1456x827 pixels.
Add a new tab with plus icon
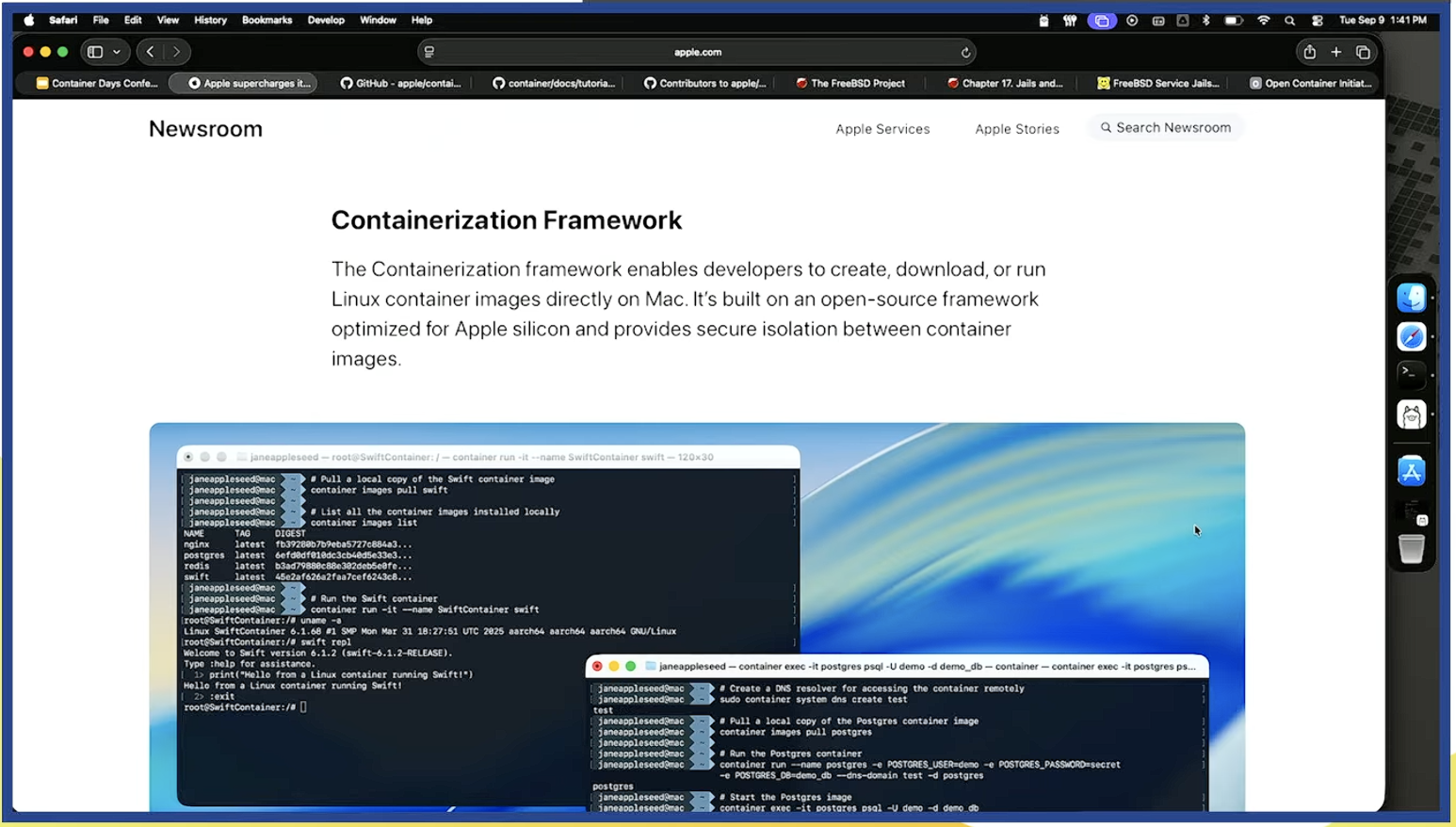click(1335, 52)
